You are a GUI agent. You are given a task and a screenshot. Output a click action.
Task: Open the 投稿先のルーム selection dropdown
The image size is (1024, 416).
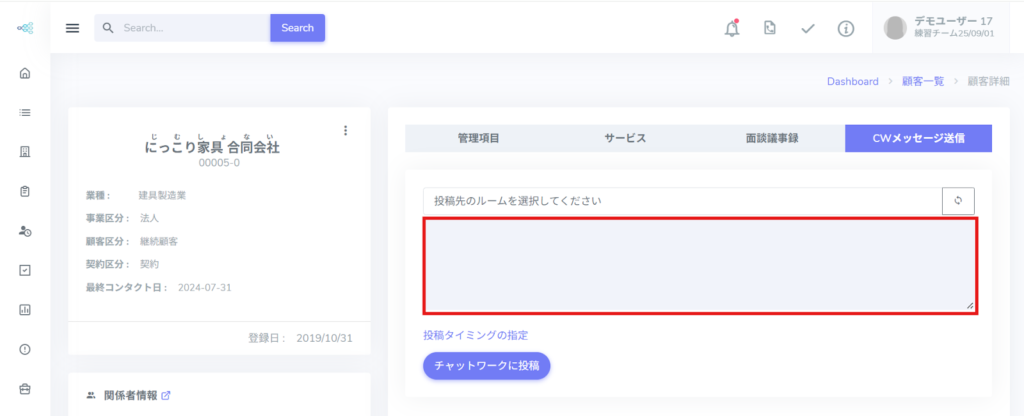tap(682, 201)
